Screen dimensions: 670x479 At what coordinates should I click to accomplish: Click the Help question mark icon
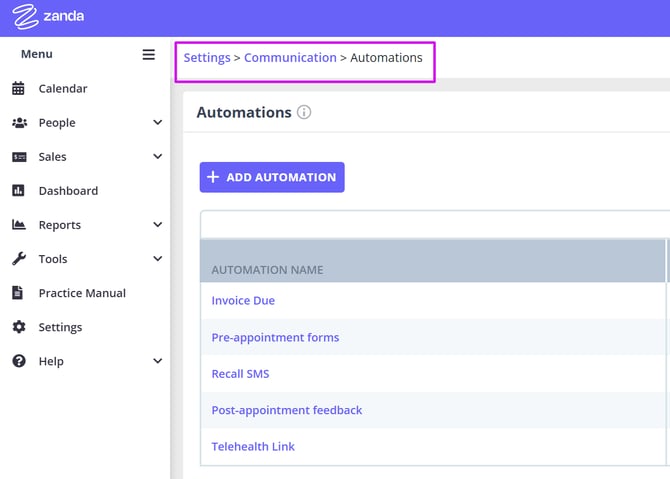18,361
